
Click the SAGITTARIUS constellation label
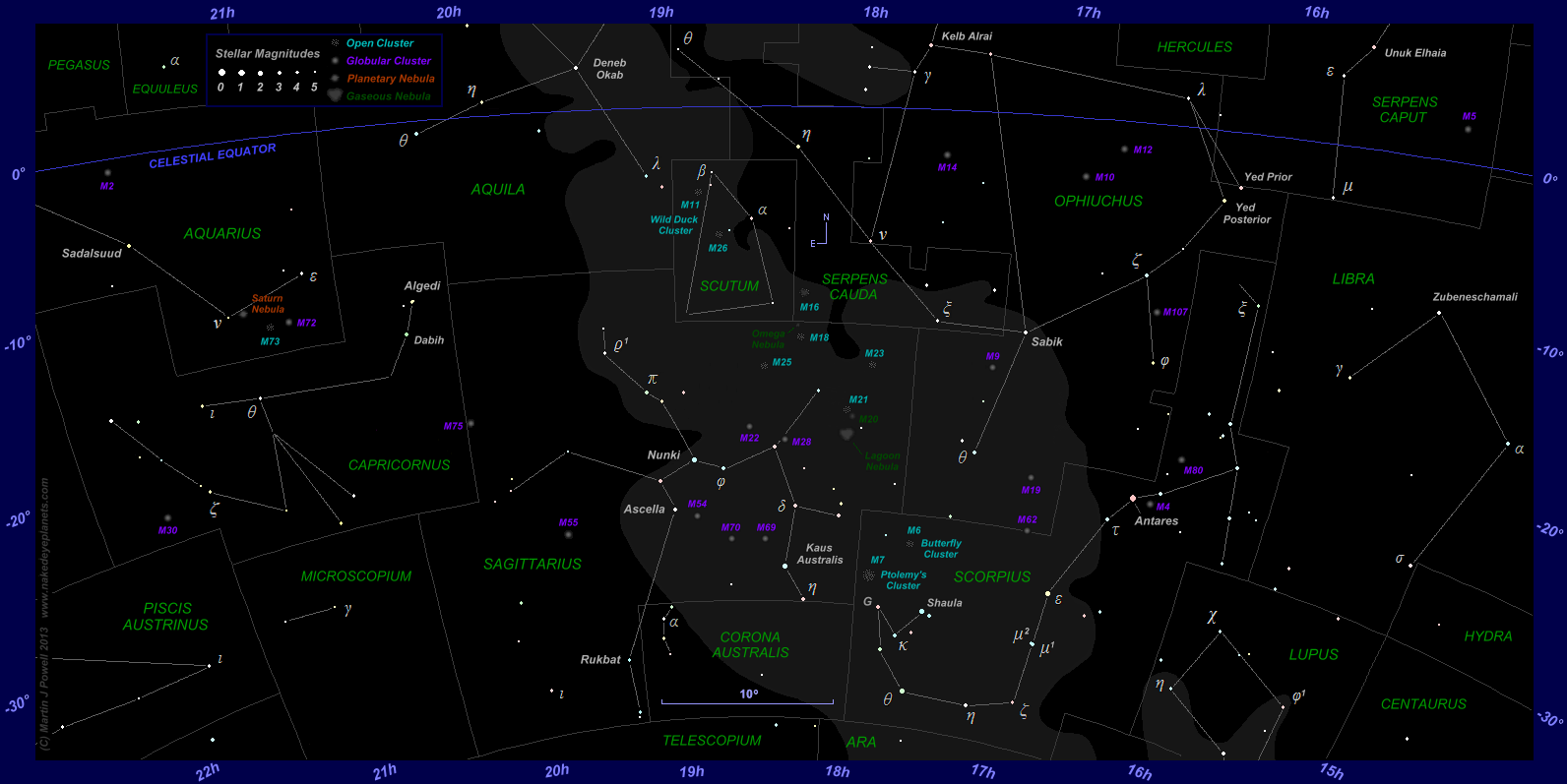coord(533,565)
